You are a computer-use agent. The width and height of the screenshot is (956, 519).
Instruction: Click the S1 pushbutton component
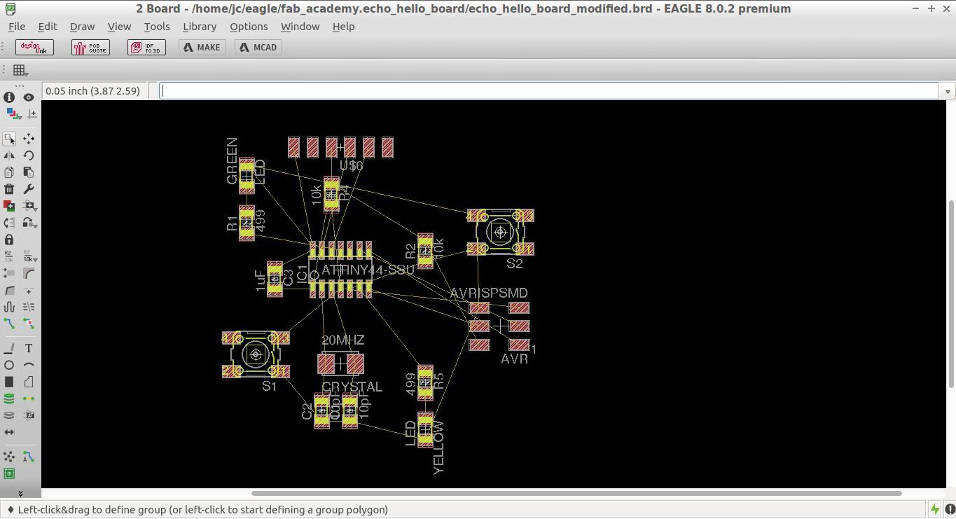(x=255, y=354)
